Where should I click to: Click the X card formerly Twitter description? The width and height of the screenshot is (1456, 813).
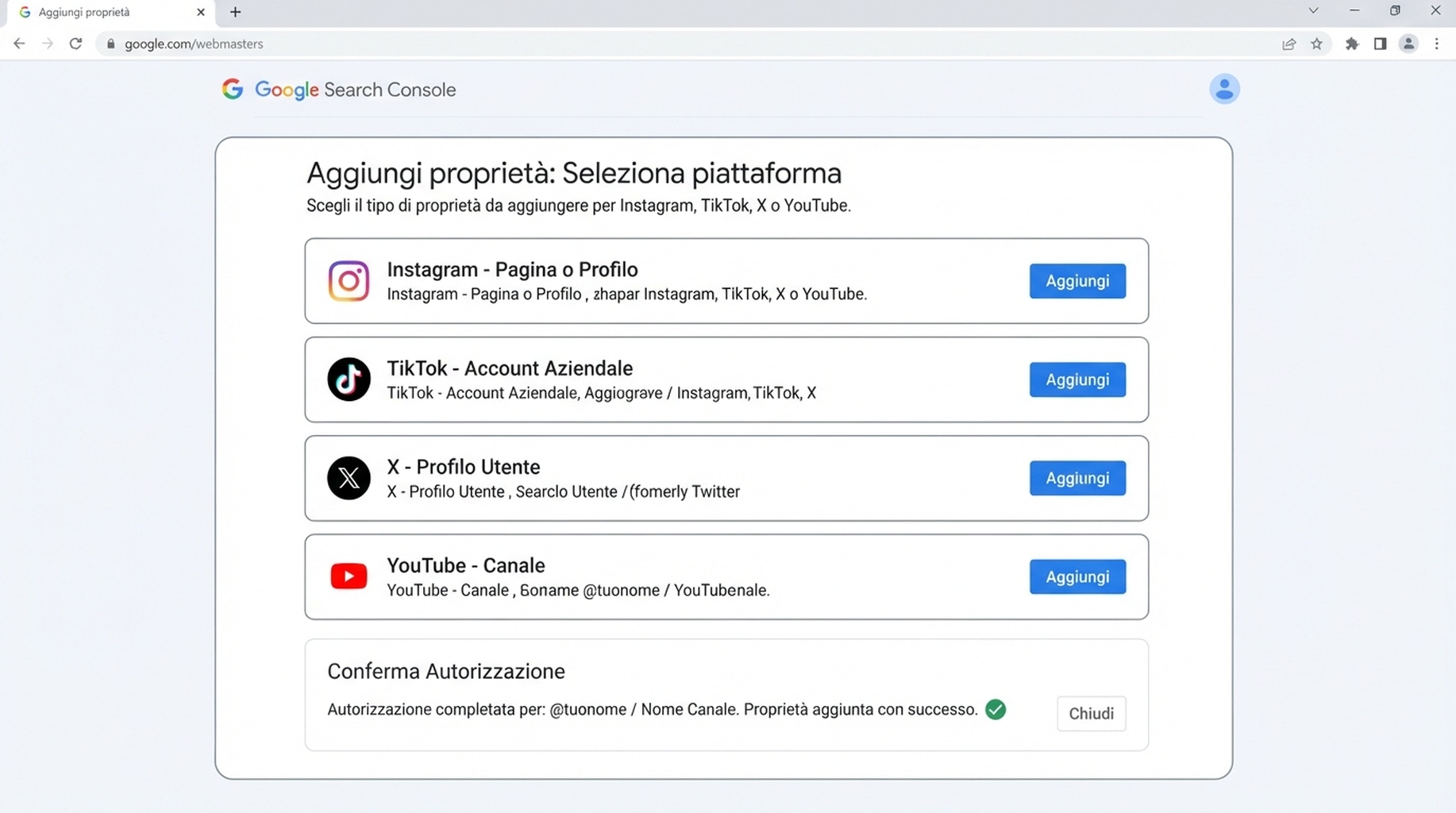click(563, 491)
